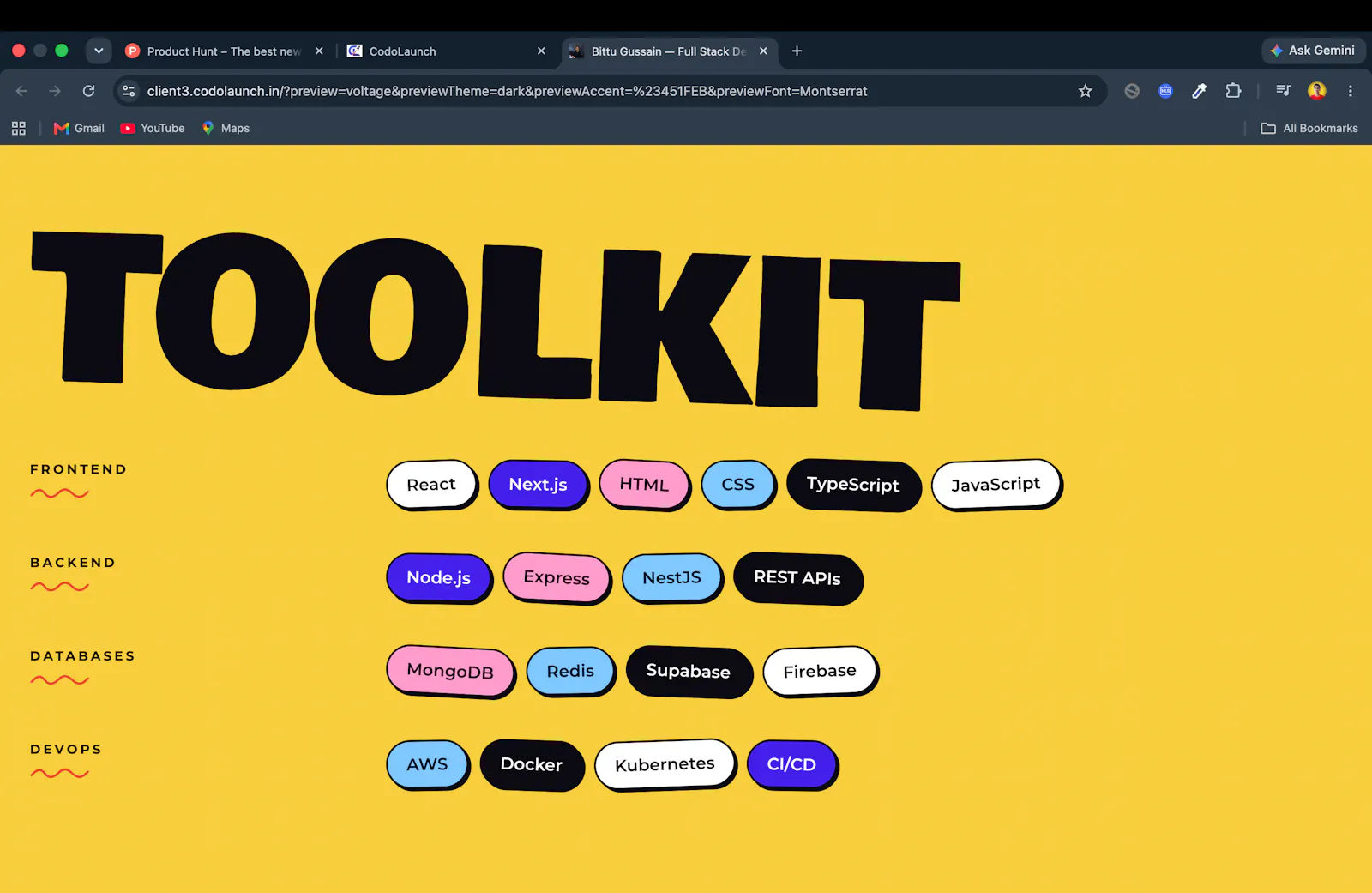Reload the current page
The image size is (1372, 893).
point(88,91)
